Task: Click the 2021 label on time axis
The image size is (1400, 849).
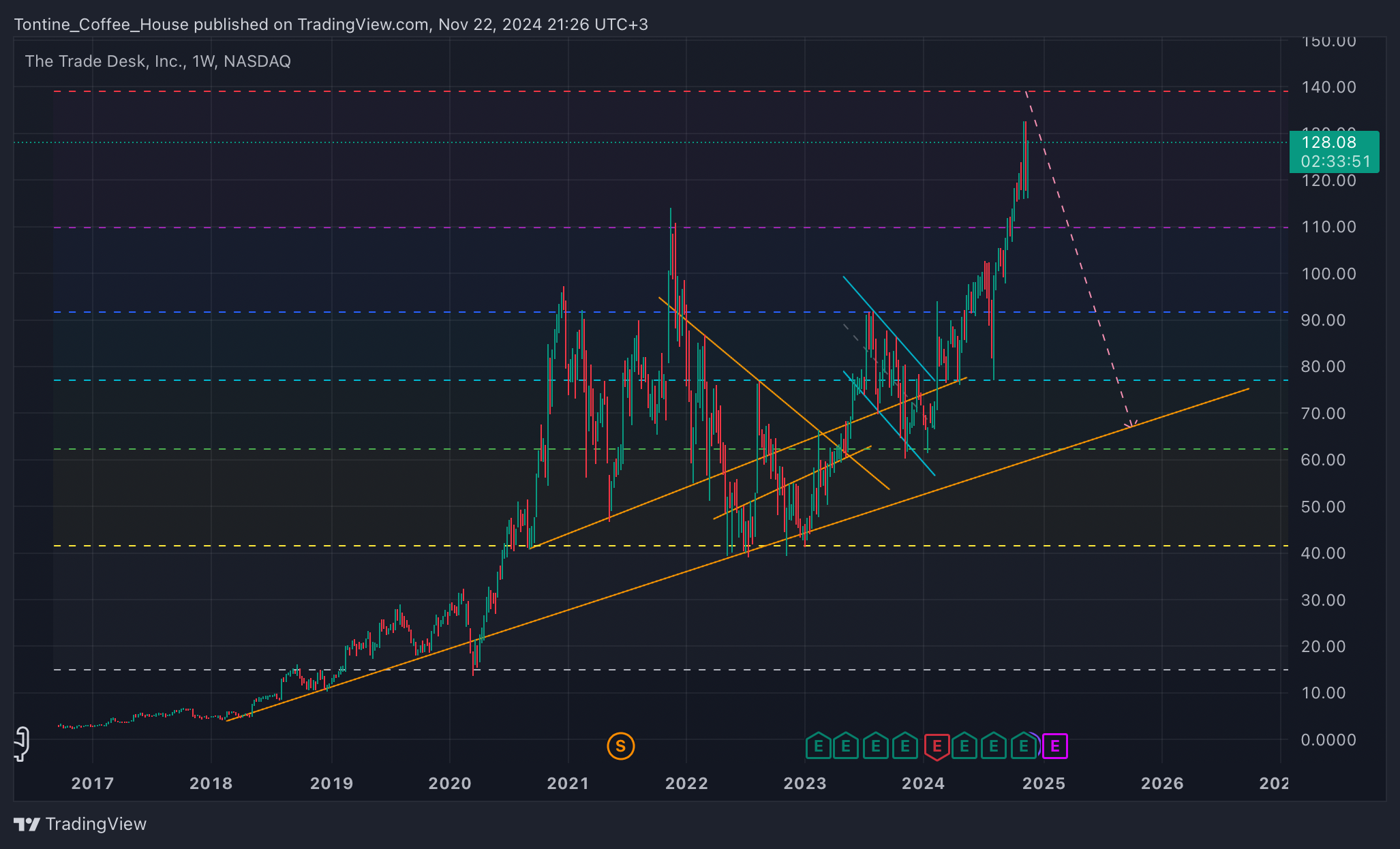Action: point(568,784)
